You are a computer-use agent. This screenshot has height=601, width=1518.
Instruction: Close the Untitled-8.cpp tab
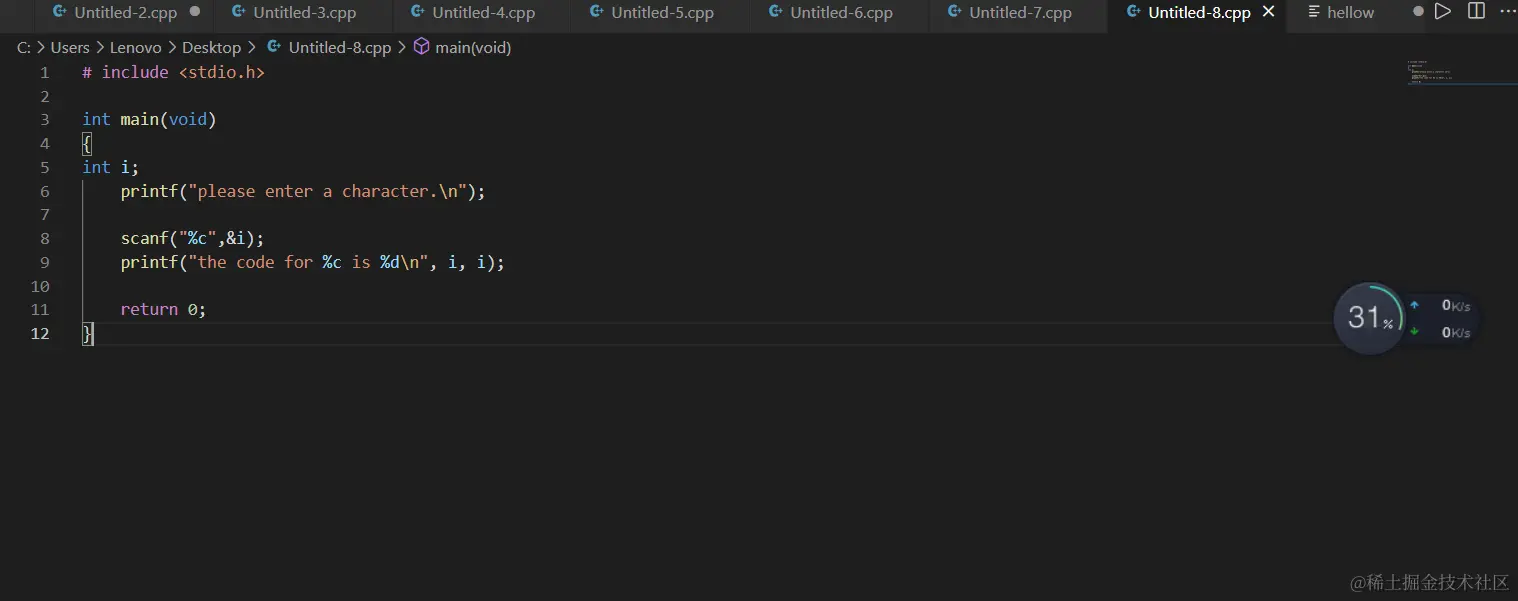click(1269, 12)
